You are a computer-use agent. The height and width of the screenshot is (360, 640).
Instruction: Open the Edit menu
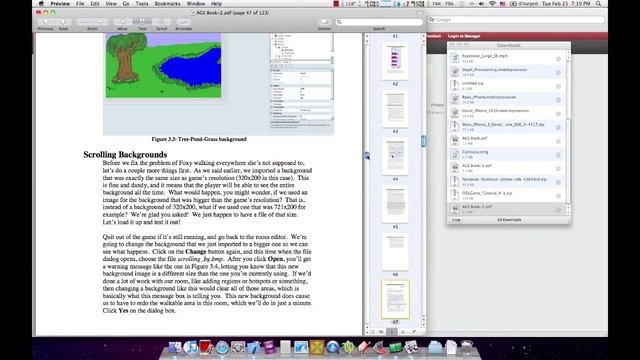(95, 3)
